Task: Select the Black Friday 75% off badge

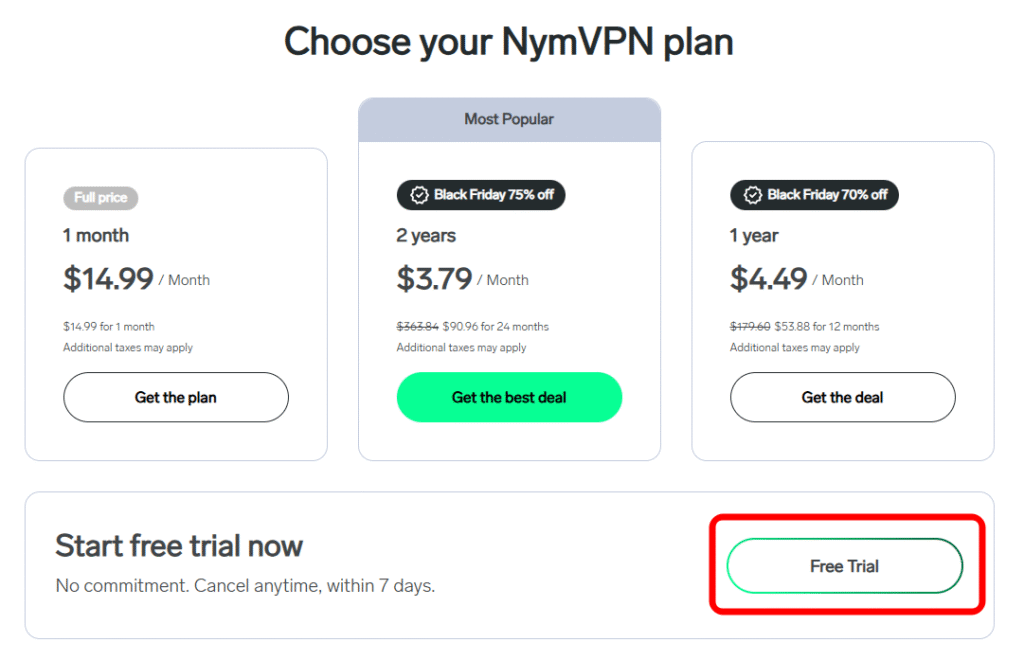Action: pos(481,195)
